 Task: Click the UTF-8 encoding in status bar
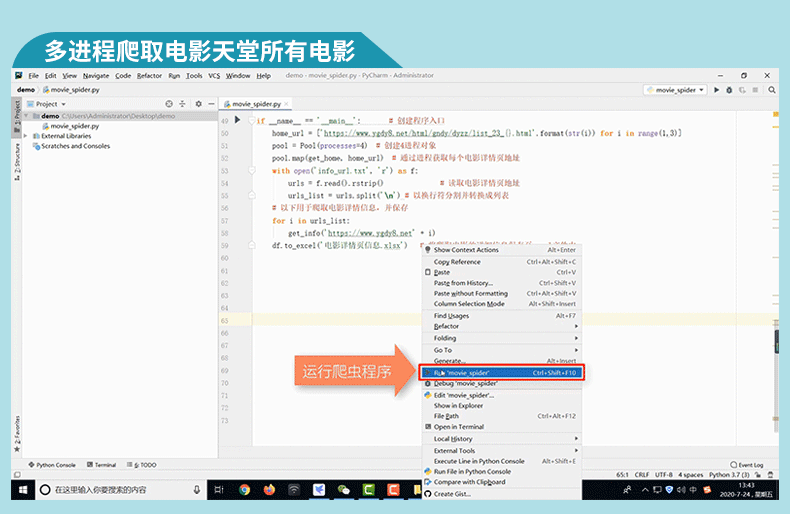664,475
